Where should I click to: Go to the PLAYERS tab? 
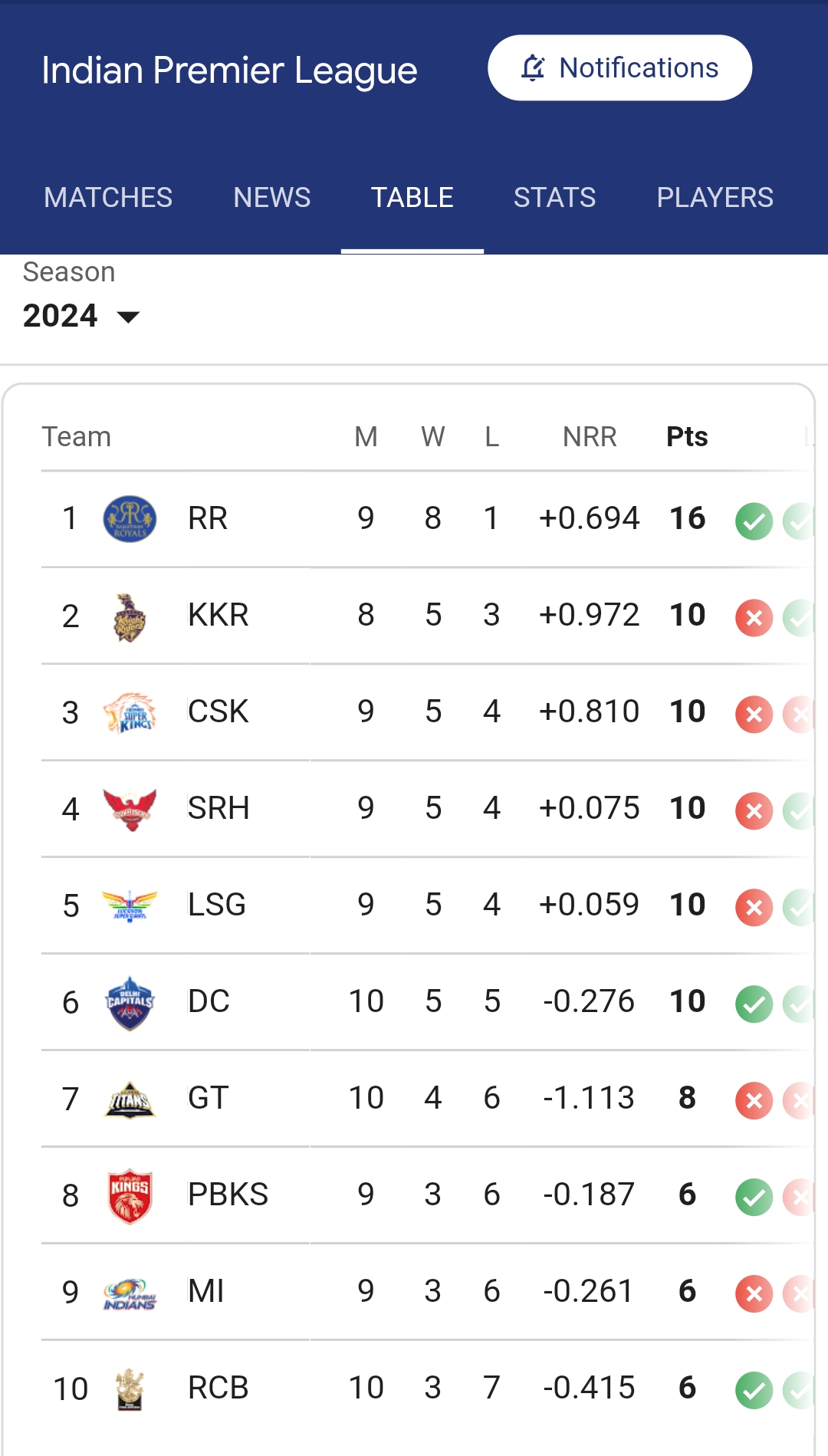click(715, 198)
